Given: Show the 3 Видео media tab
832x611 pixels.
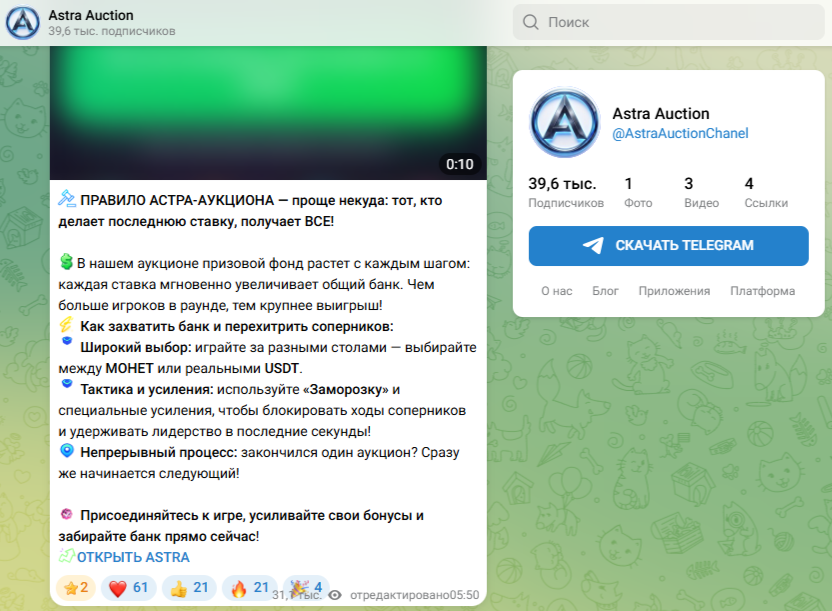Looking at the screenshot, I should point(701,192).
